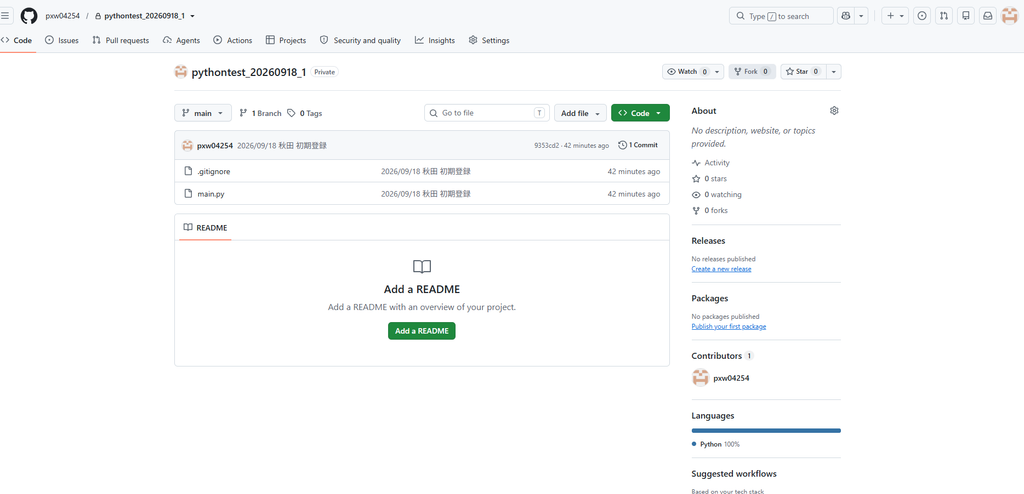1024x494 pixels.
Task: Expand the main branch dropdown
Action: [x=203, y=113]
